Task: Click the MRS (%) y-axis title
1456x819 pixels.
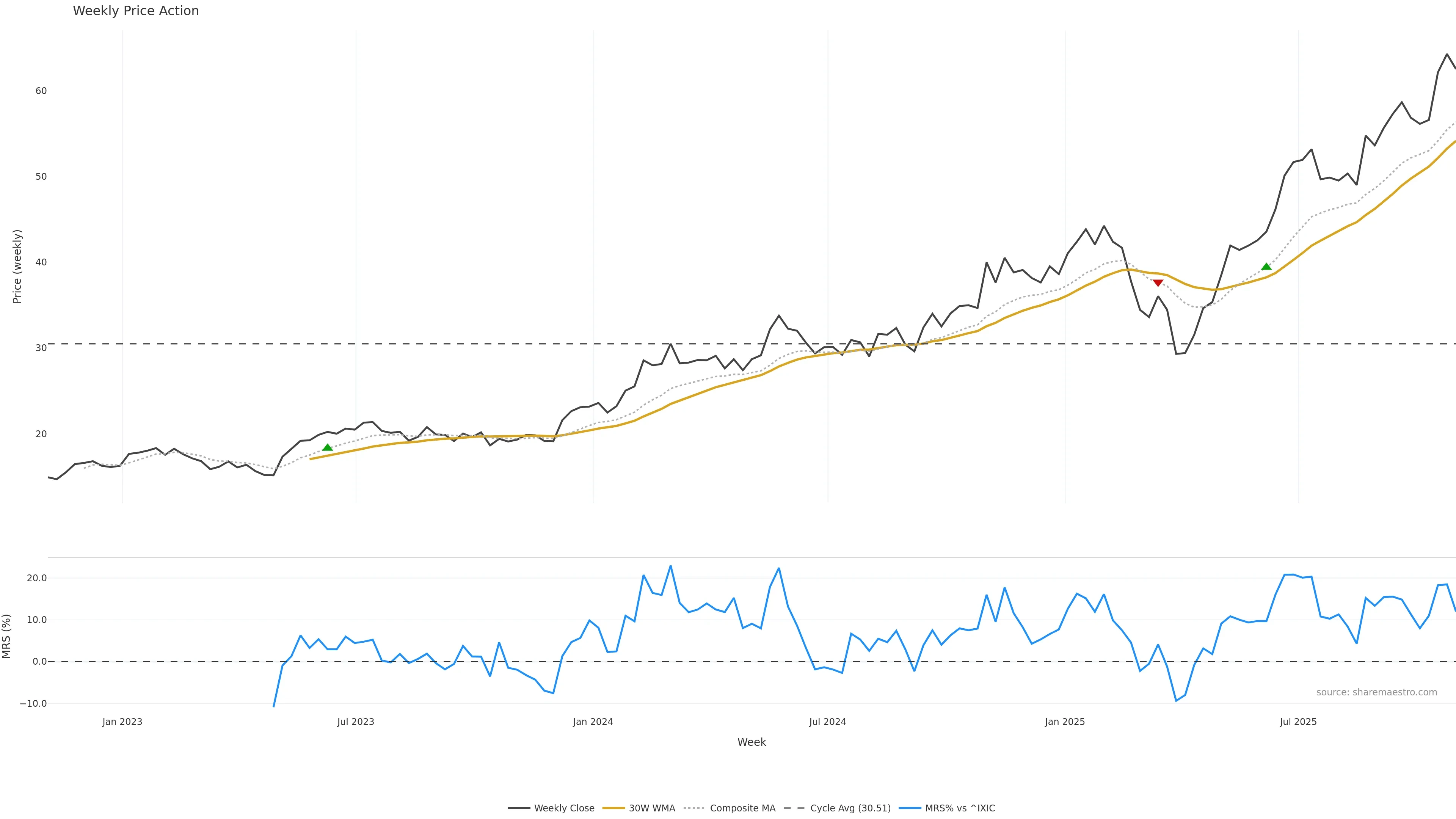Action: (7, 636)
